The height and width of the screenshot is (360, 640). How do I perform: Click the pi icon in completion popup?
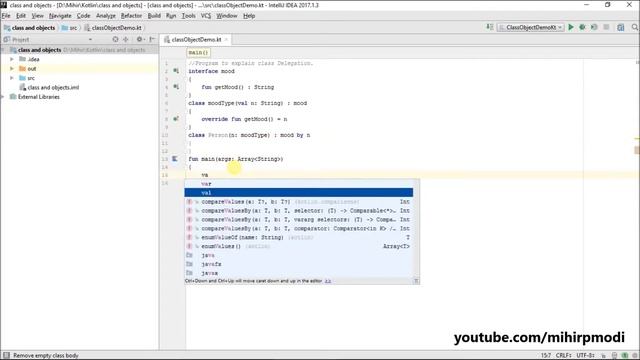(416, 281)
